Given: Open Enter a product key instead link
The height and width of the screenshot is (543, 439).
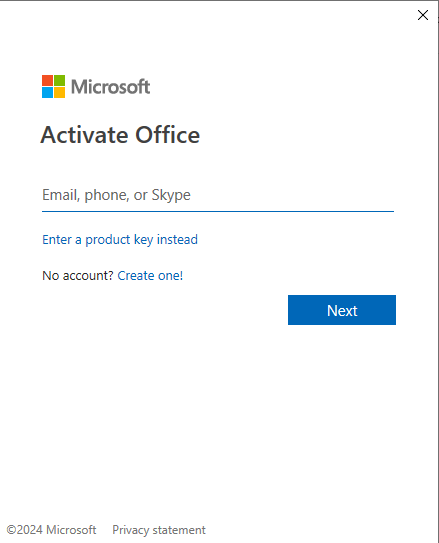Looking at the screenshot, I should [x=120, y=240].
